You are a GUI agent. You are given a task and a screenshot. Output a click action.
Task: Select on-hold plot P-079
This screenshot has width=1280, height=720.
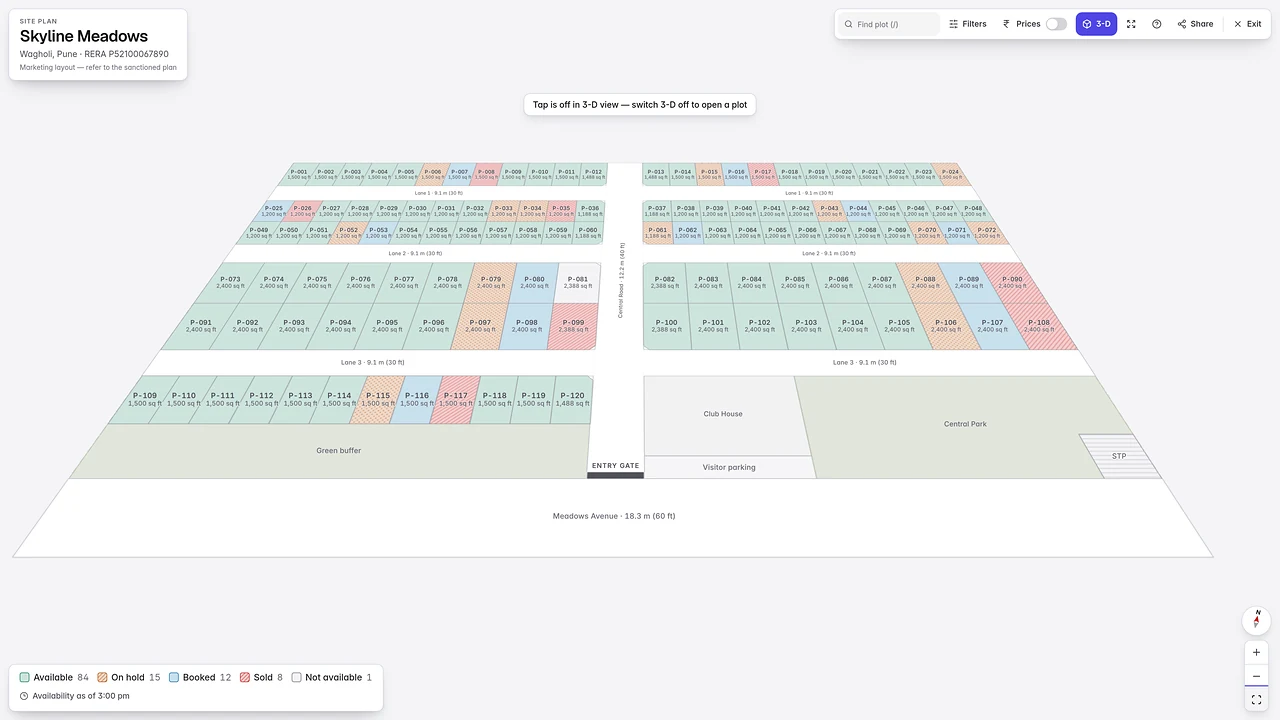point(490,283)
